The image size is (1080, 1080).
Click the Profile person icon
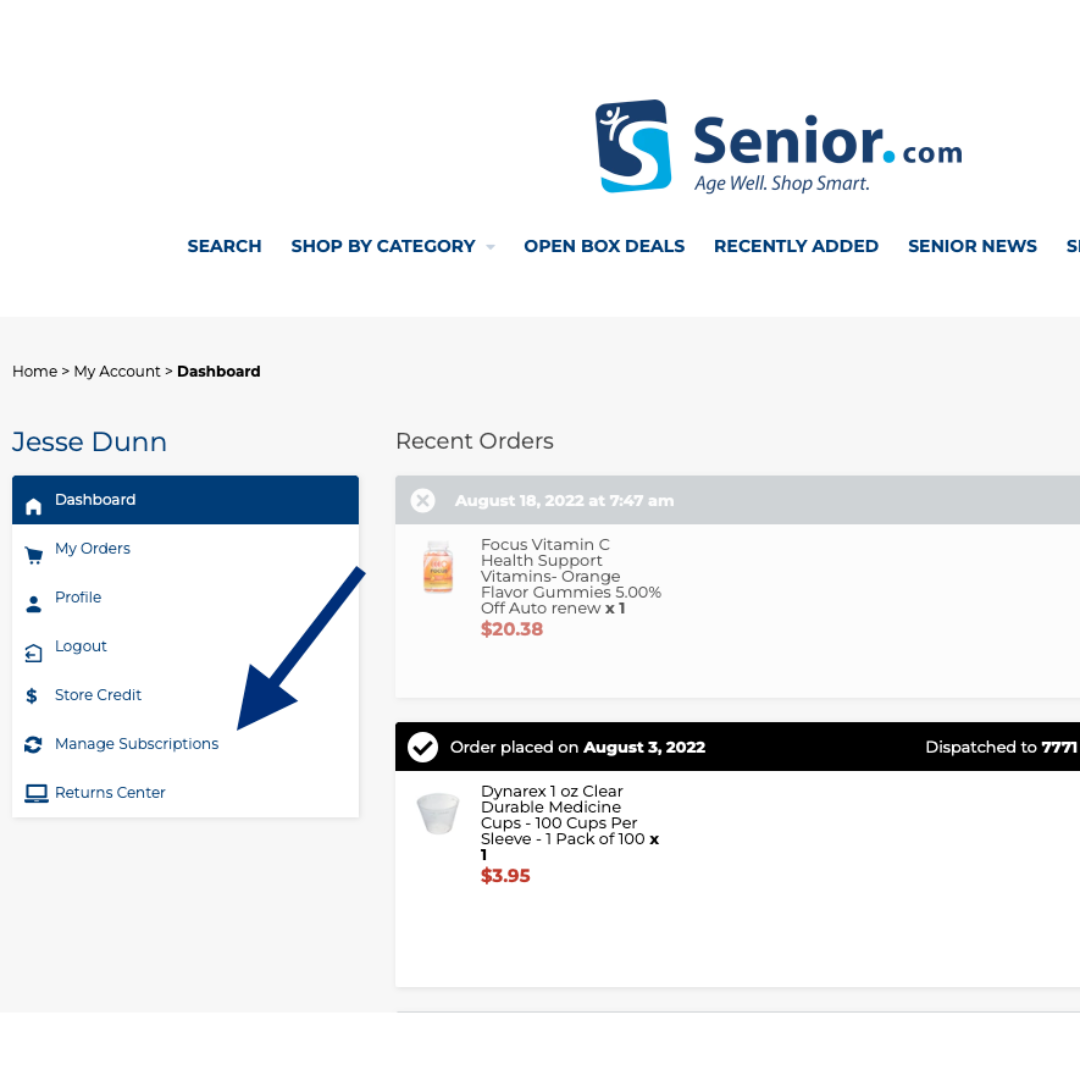coord(34,604)
